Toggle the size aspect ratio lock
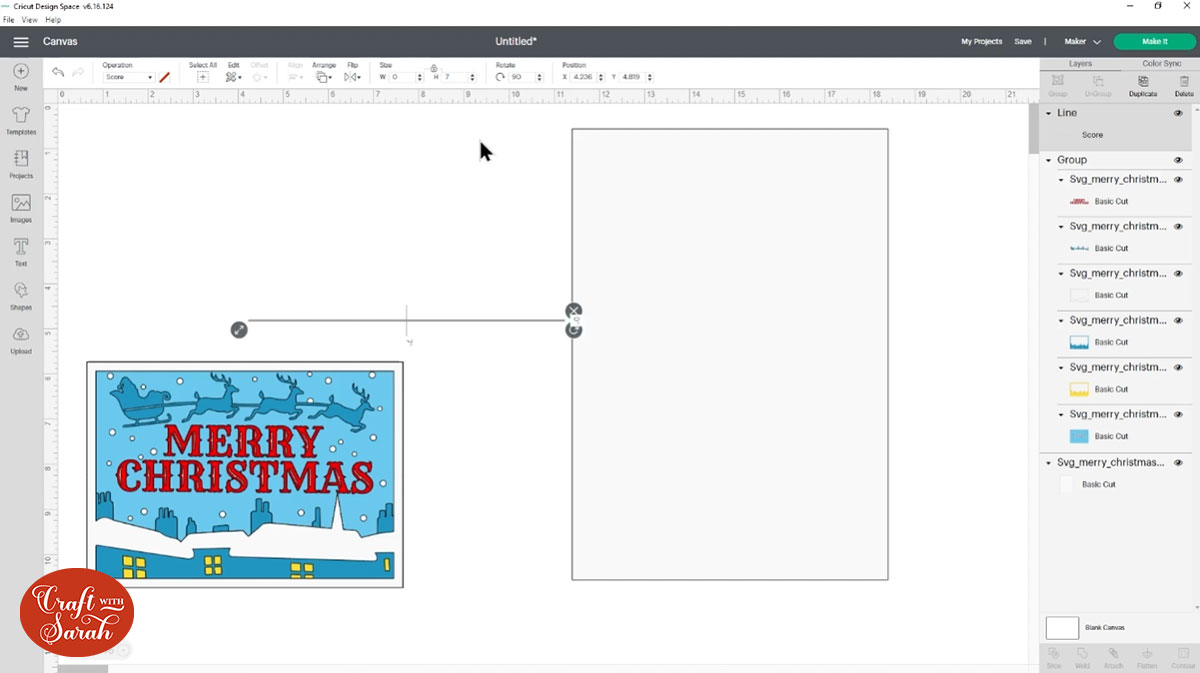 click(x=434, y=68)
